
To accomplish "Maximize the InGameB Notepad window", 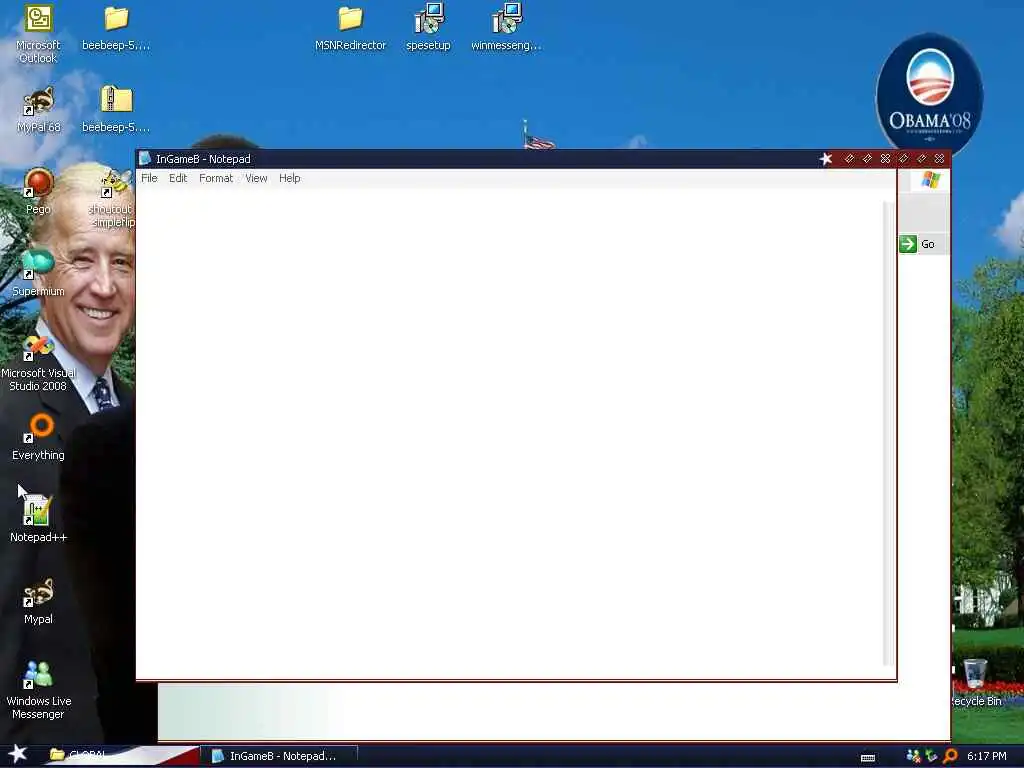I will pos(867,159).
